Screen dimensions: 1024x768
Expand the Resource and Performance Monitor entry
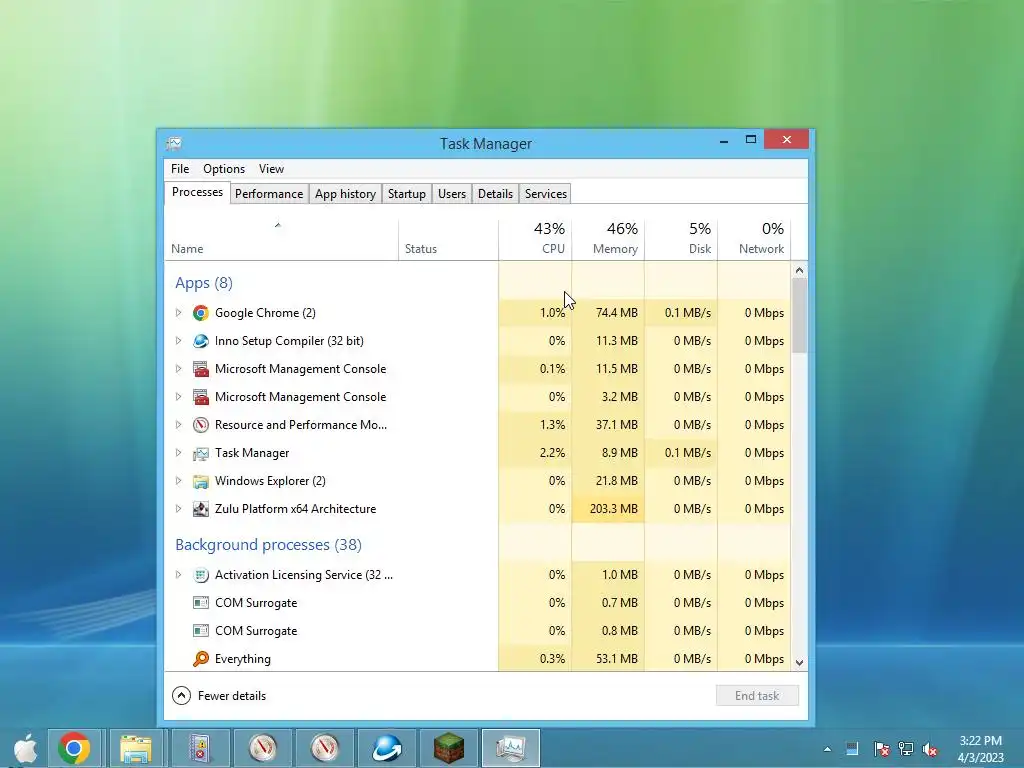tap(178, 425)
